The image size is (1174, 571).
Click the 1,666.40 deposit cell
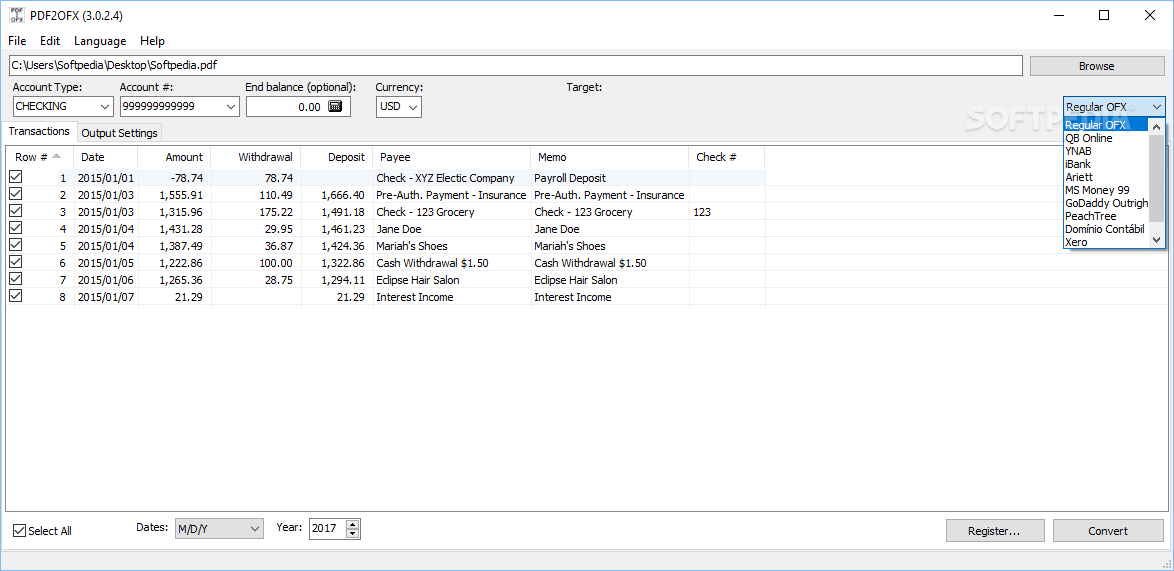(337, 195)
